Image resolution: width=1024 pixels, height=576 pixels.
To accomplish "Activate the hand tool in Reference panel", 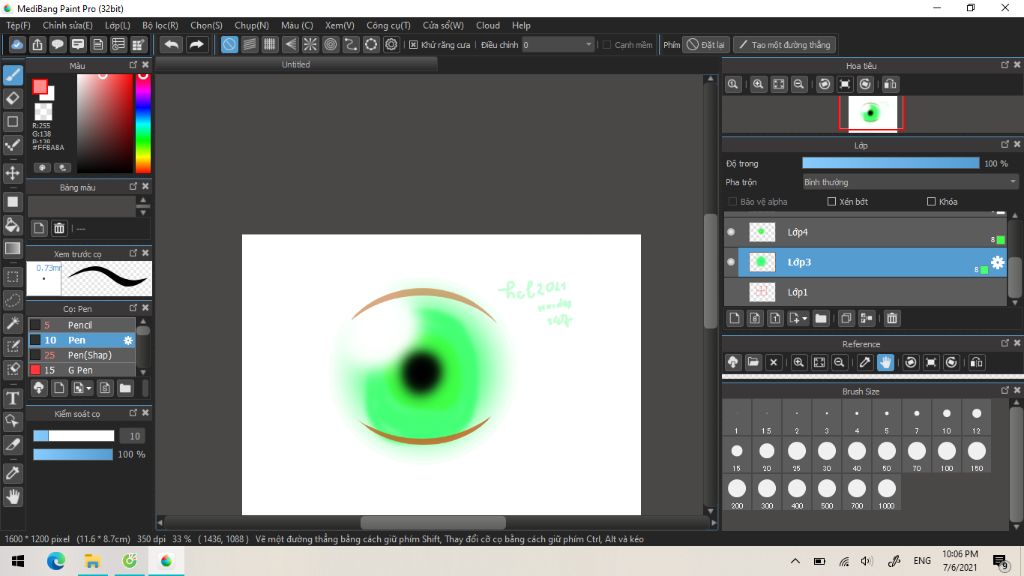I will pyautogui.click(x=886, y=362).
